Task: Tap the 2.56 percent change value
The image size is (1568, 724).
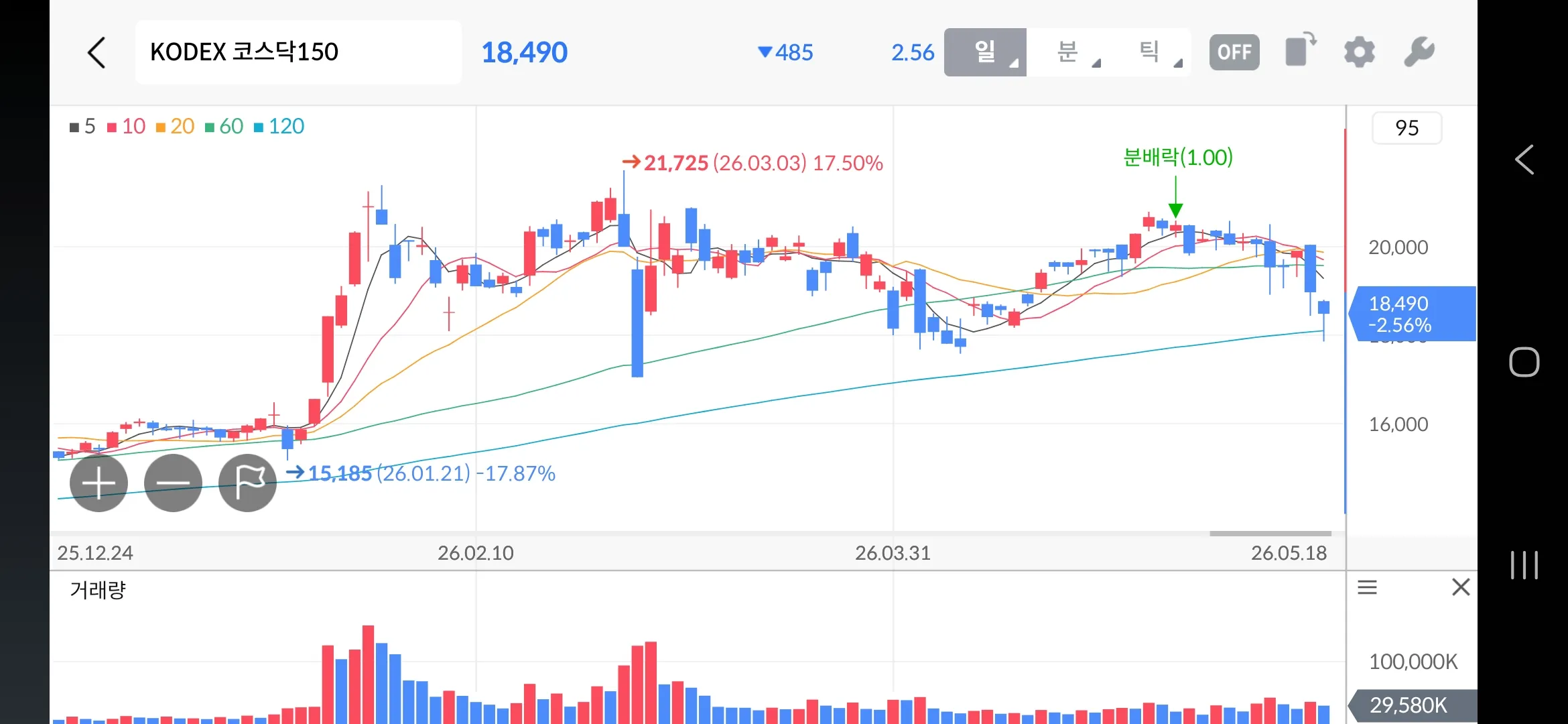Action: [912, 52]
